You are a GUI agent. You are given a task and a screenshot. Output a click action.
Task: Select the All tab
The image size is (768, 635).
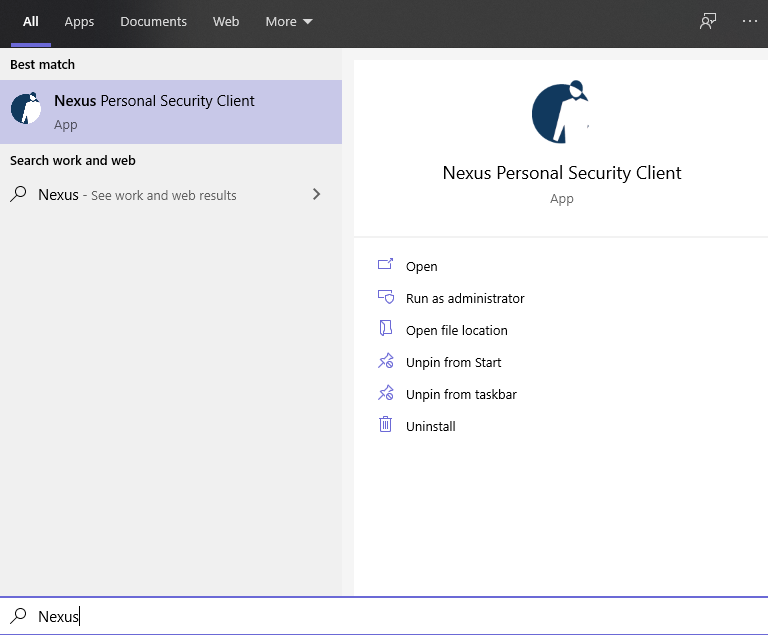(x=31, y=22)
